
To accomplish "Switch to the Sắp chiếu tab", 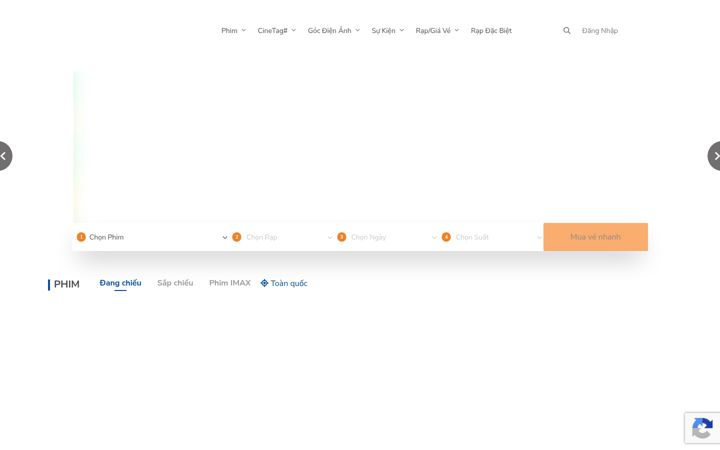I will (x=175, y=283).
